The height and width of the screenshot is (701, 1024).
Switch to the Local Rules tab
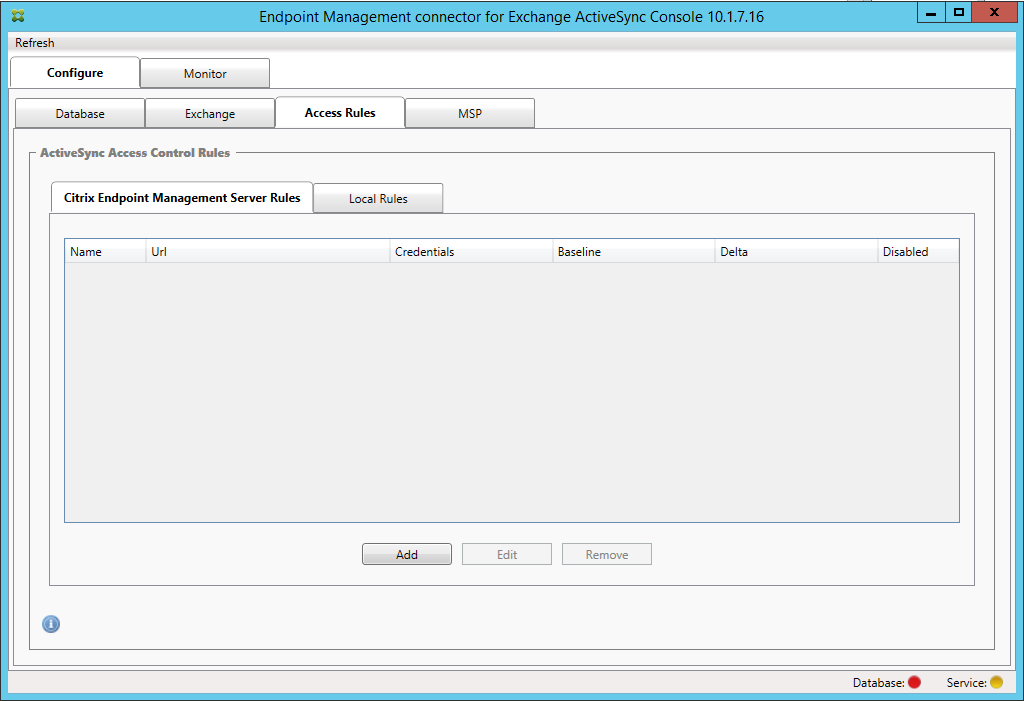point(378,199)
